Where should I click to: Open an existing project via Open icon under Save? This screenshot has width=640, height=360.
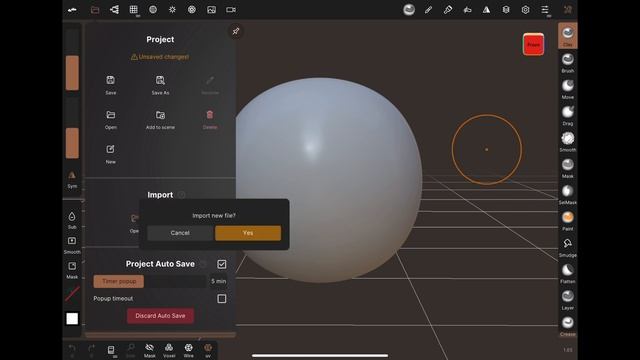(x=111, y=115)
